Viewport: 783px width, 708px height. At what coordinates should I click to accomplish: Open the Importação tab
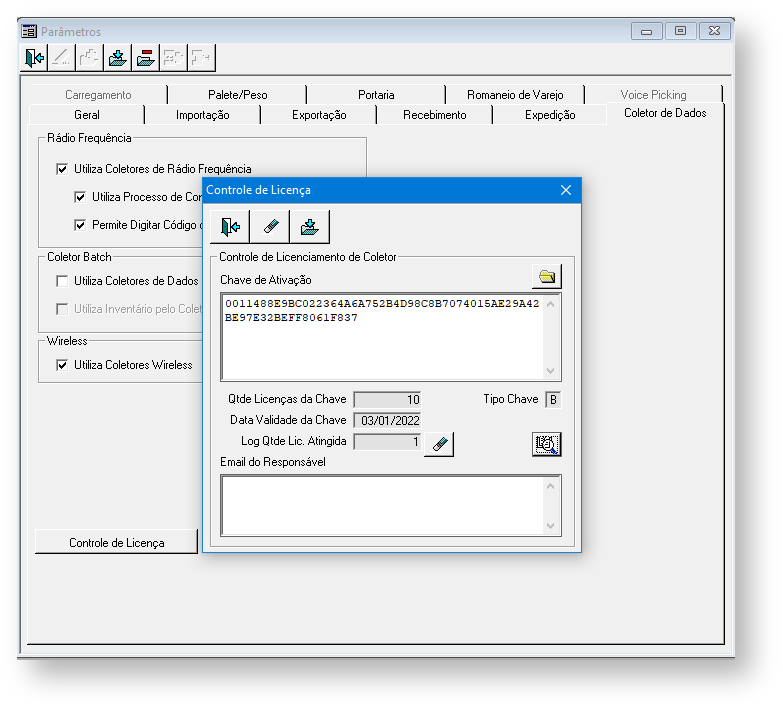point(203,115)
